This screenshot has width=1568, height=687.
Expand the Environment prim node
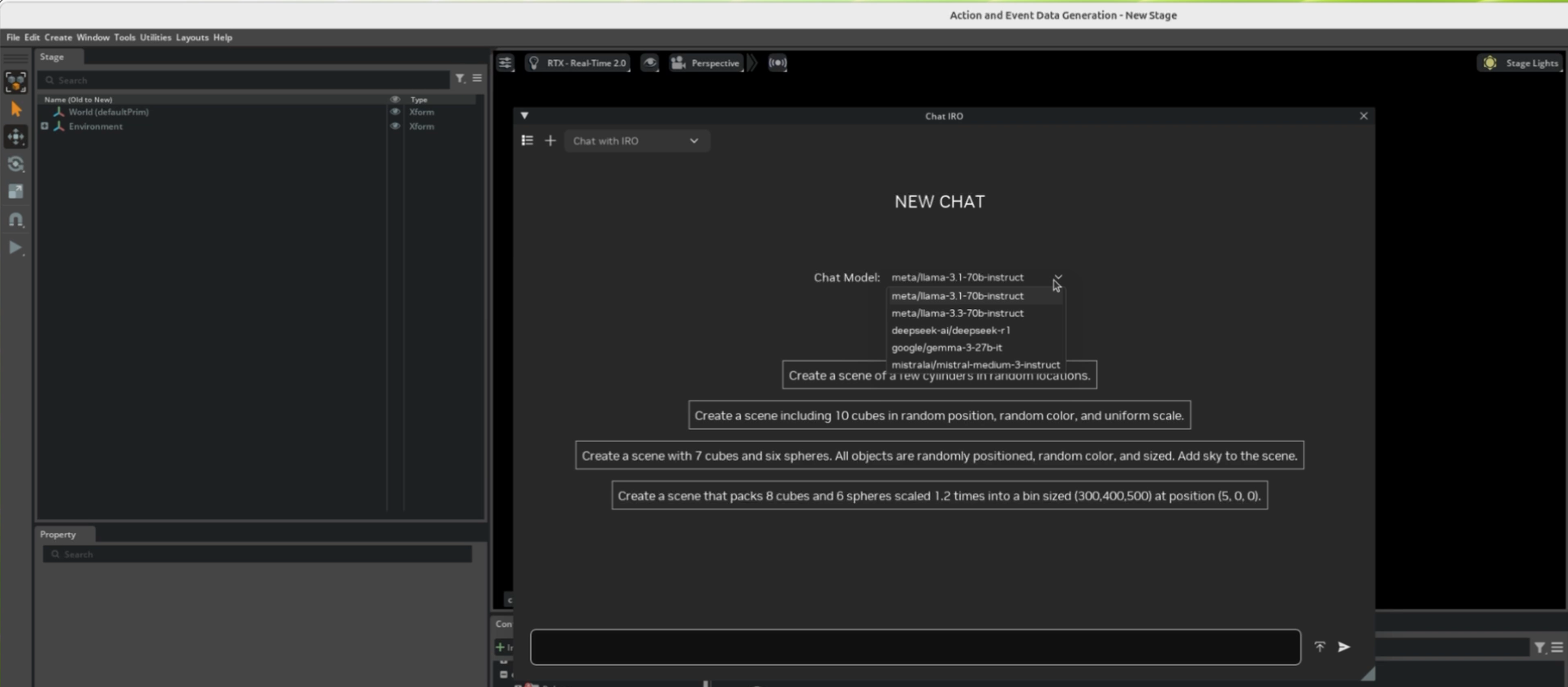pos(45,127)
